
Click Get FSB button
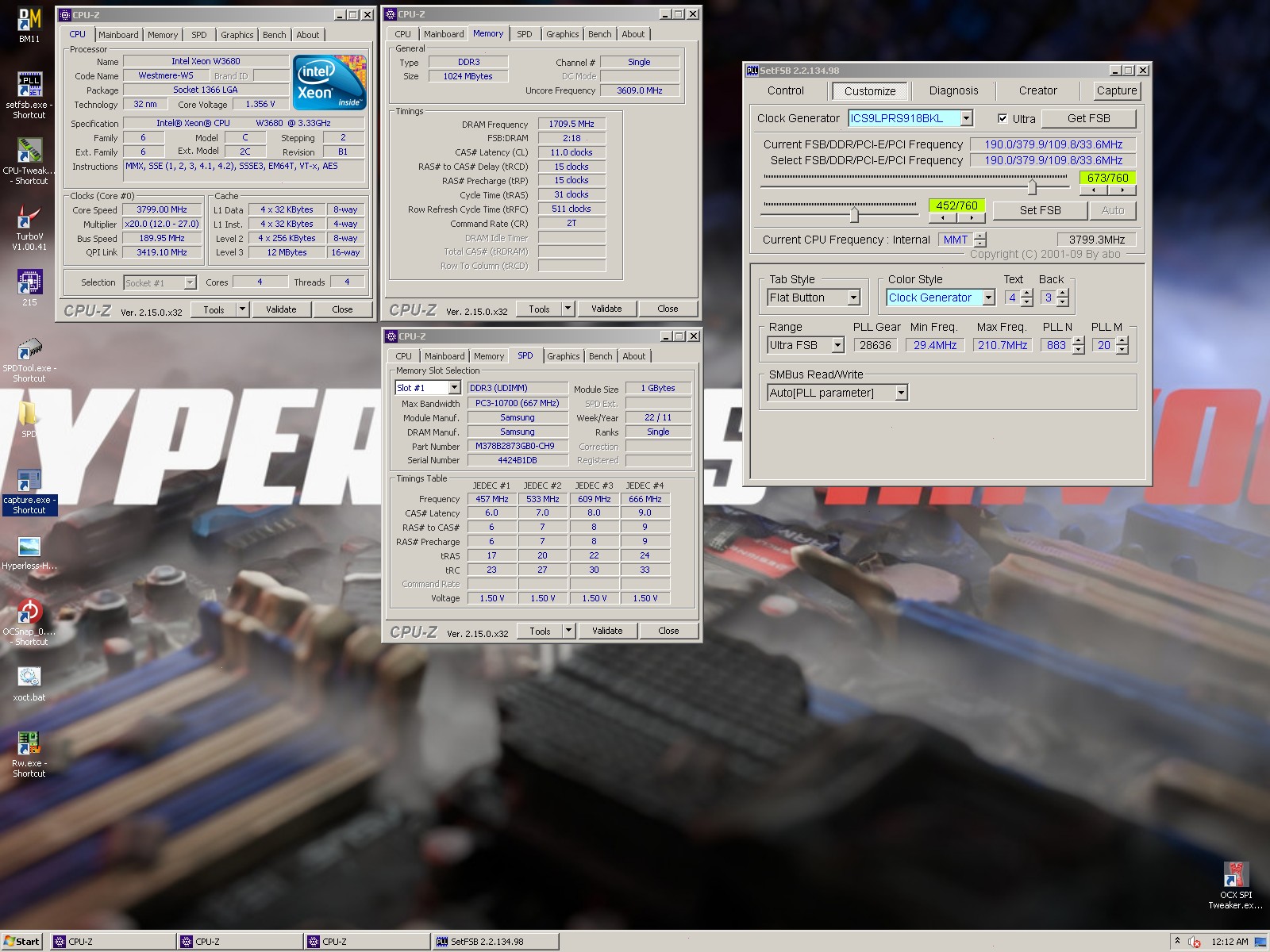1089,118
